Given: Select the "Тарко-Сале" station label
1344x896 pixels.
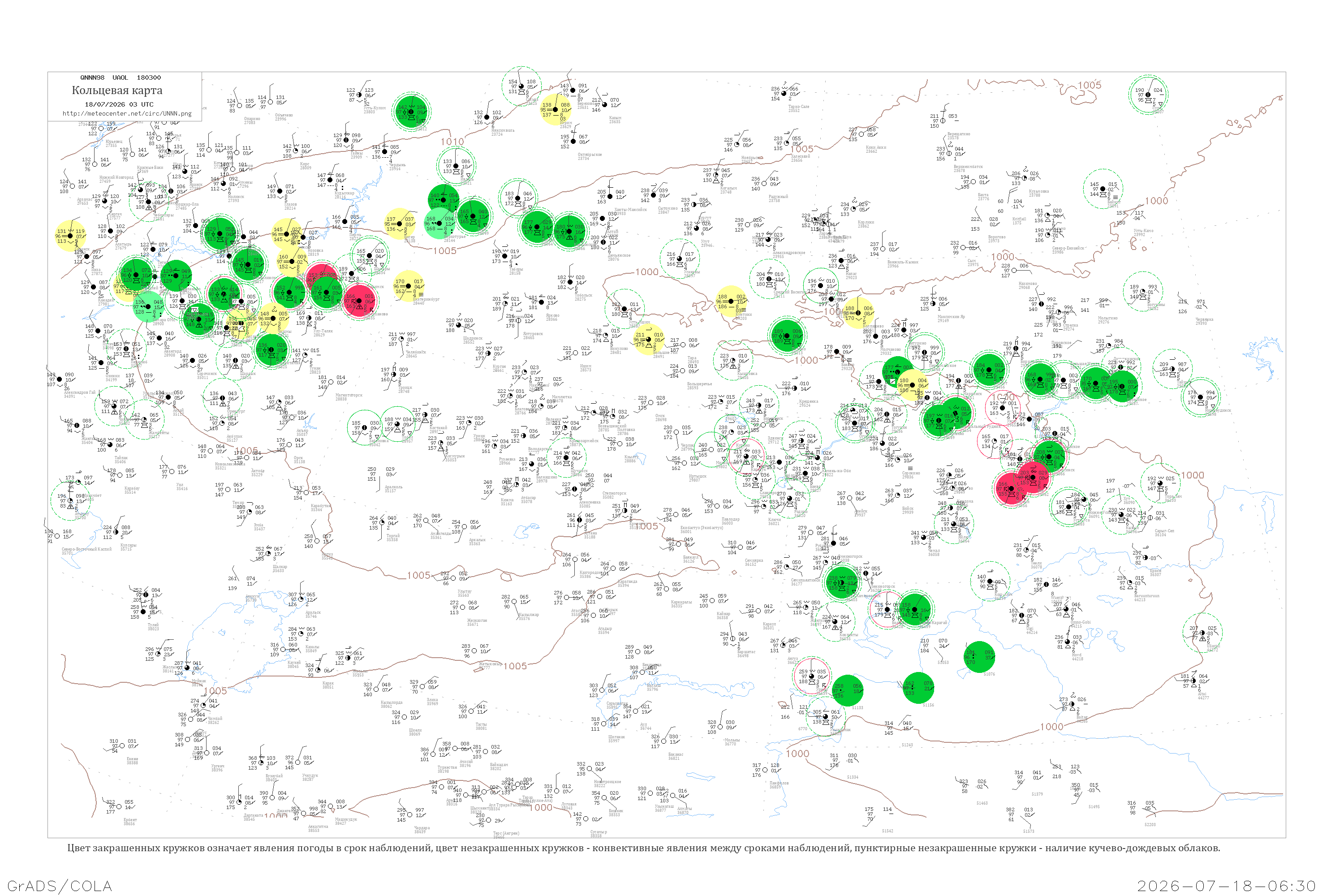Looking at the screenshot, I should click(x=798, y=107).
